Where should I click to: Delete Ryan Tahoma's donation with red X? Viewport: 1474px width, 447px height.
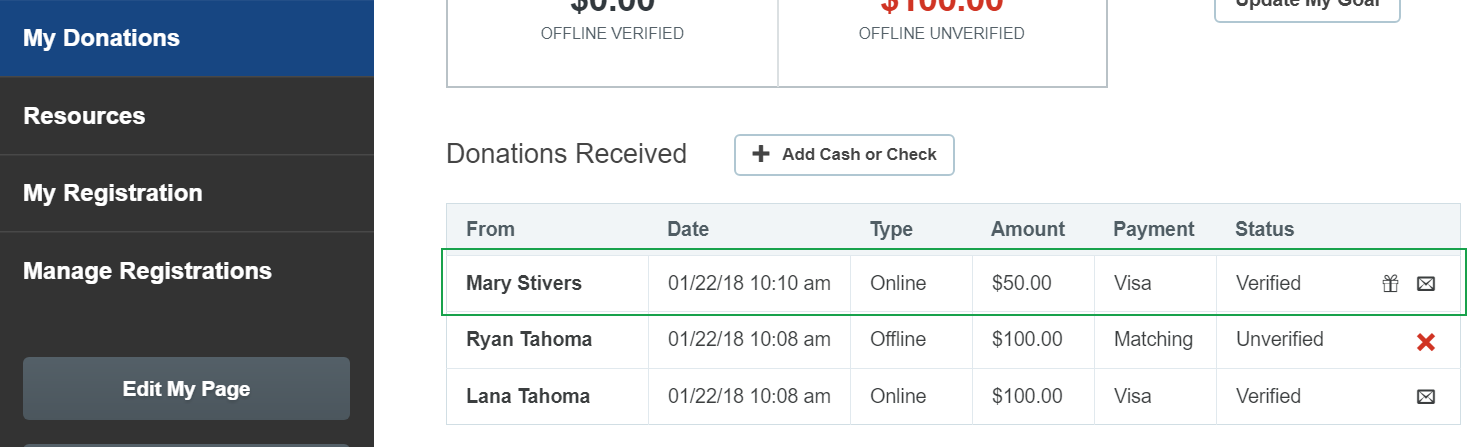click(x=1426, y=342)
